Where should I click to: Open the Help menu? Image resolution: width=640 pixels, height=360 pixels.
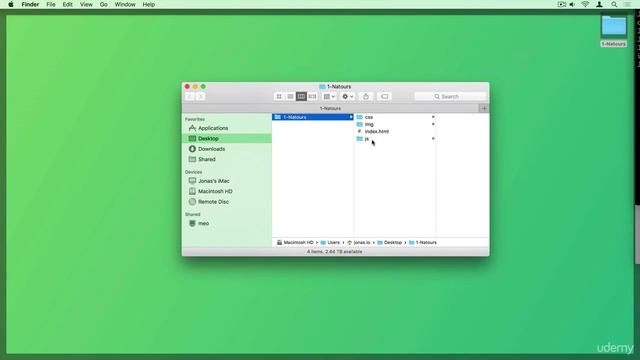149,4
